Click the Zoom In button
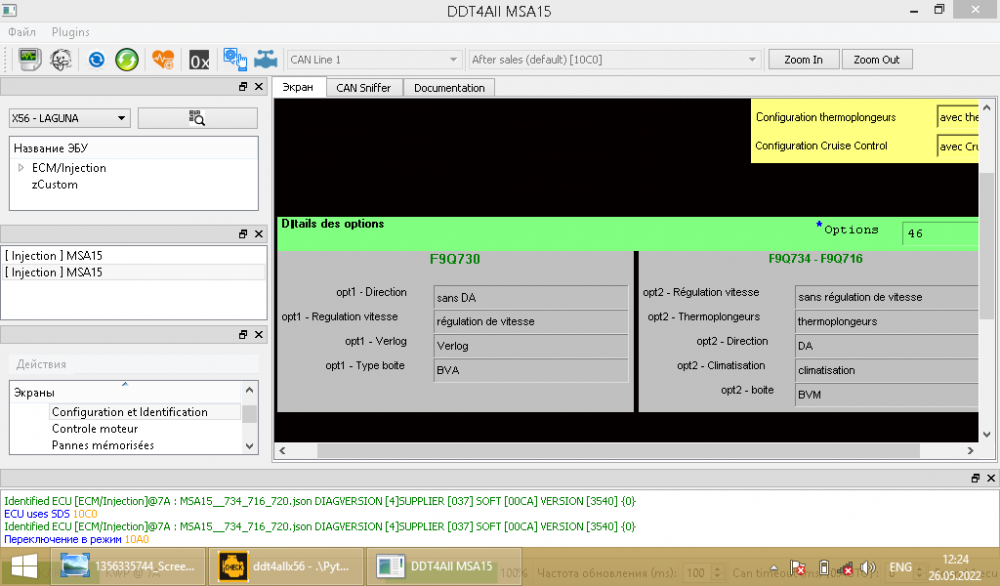 pyautogui.click(x=804, y=59)
